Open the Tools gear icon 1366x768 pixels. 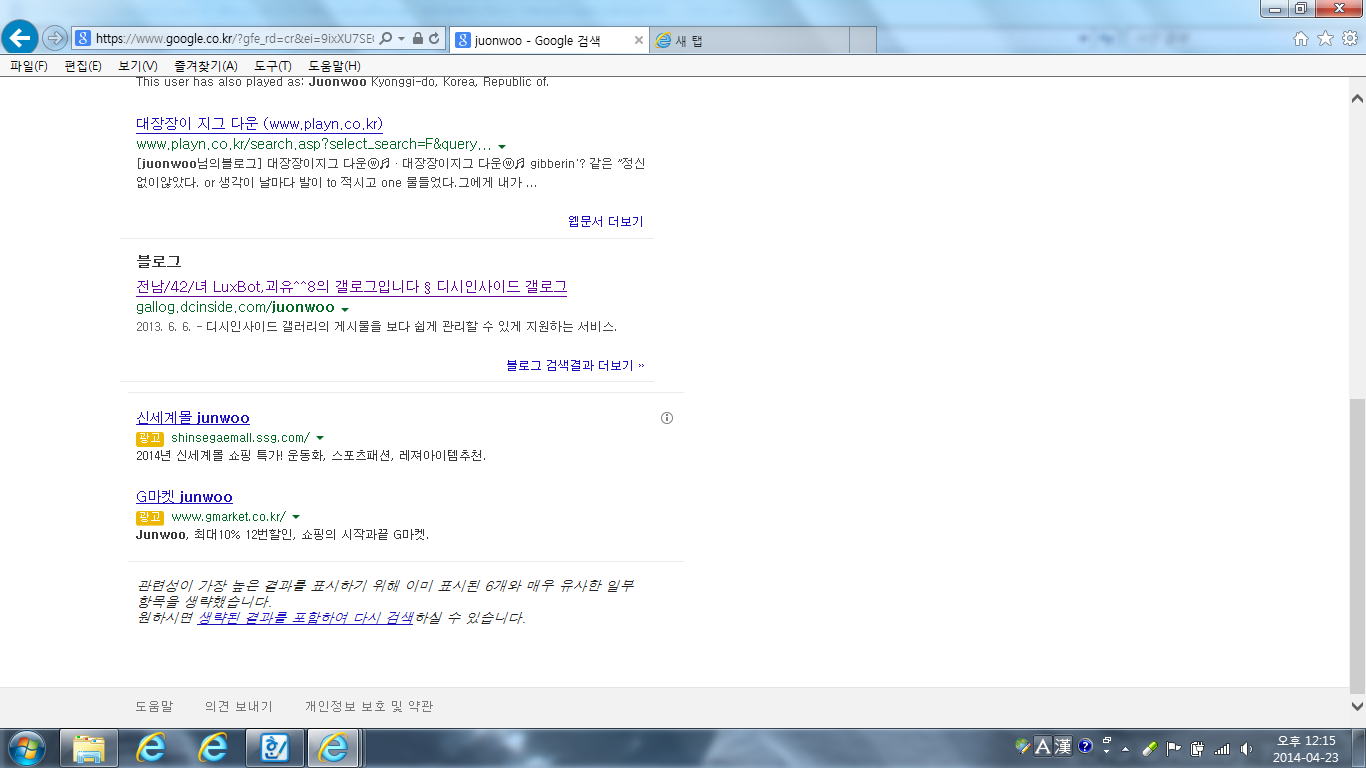[x=1349, y=39]
